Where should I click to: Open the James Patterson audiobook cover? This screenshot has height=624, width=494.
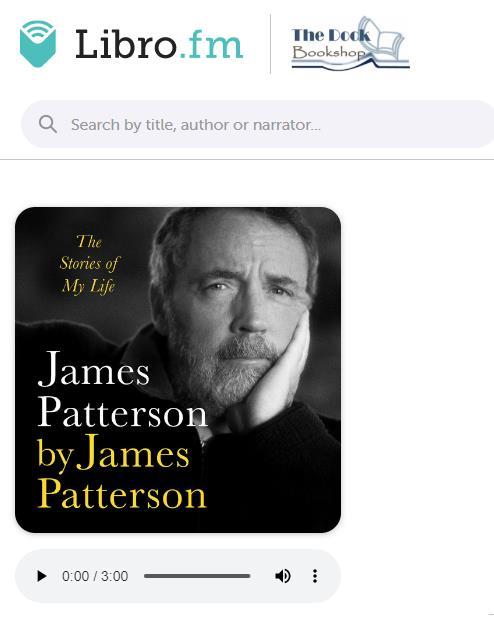pos(178,370)
